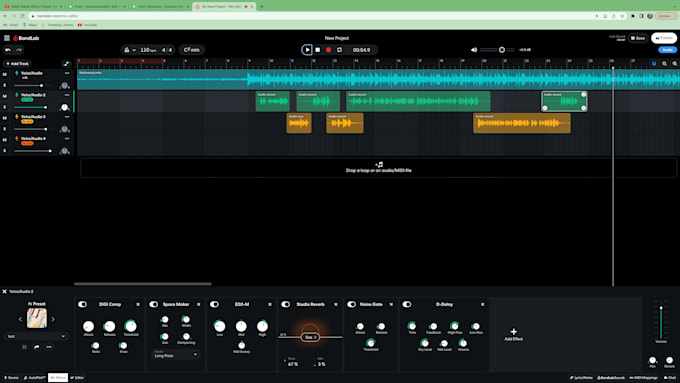Switch to the AutoPitch tab
Screen dimensions: 680x383
coord(35,378)
